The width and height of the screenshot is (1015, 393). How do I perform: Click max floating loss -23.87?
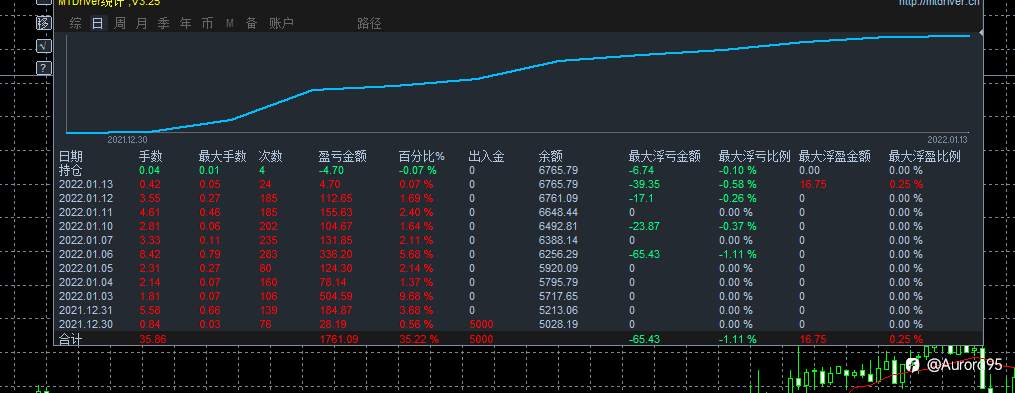pos(644,227)
